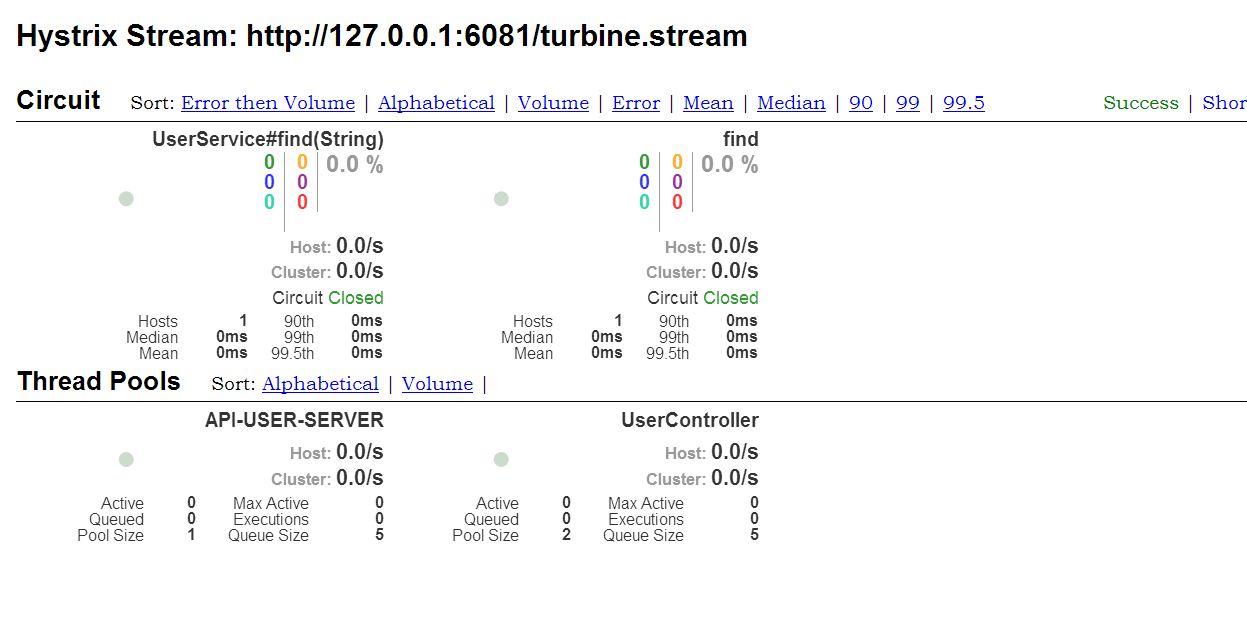1247x630 pixels.
Task: Click Executions label of API-USER-SERVER
Action: [x=271, y=519]
